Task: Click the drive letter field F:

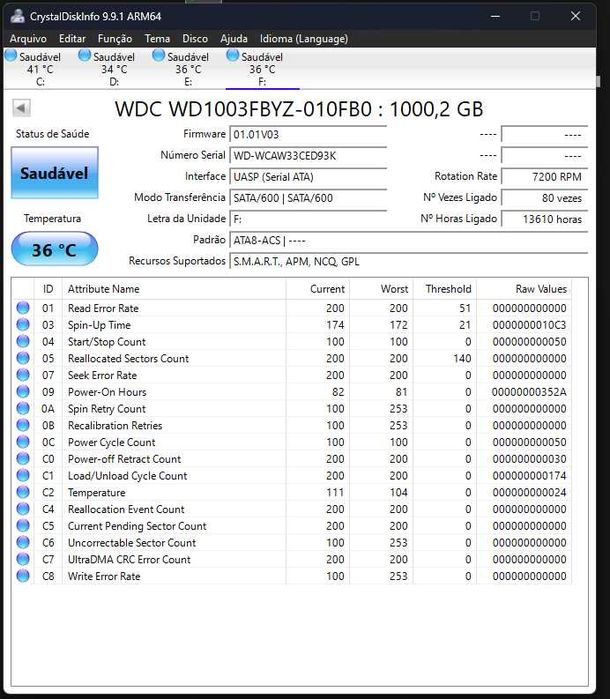Action: (308, 219)
